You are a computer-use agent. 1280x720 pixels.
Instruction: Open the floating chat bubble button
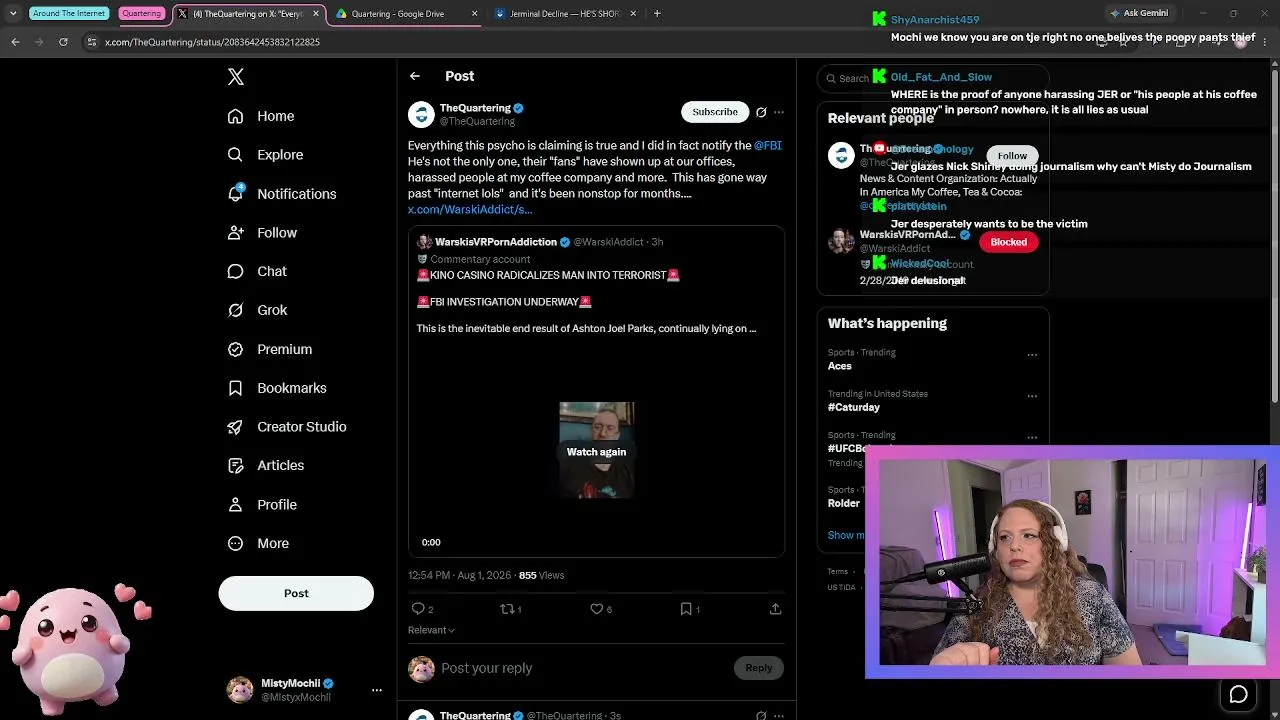pos(1238,694)
